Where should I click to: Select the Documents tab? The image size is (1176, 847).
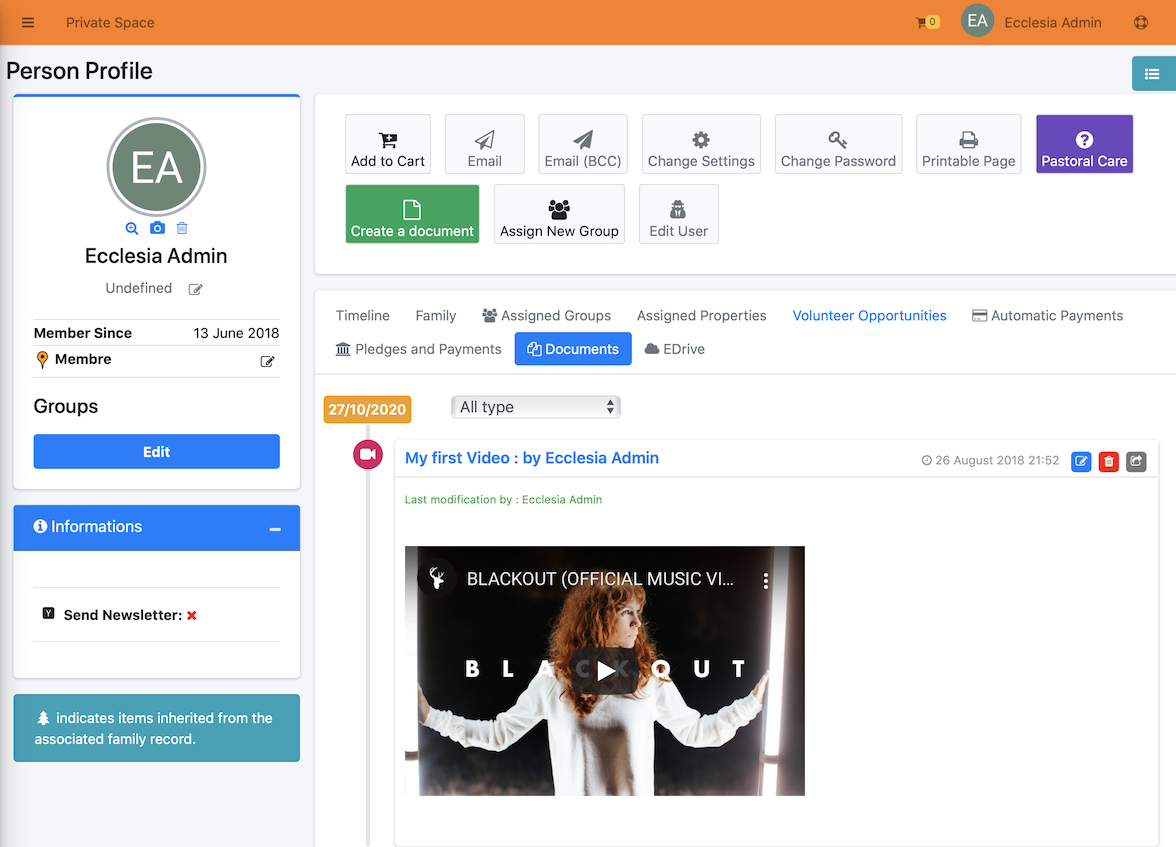pos(573,349)
